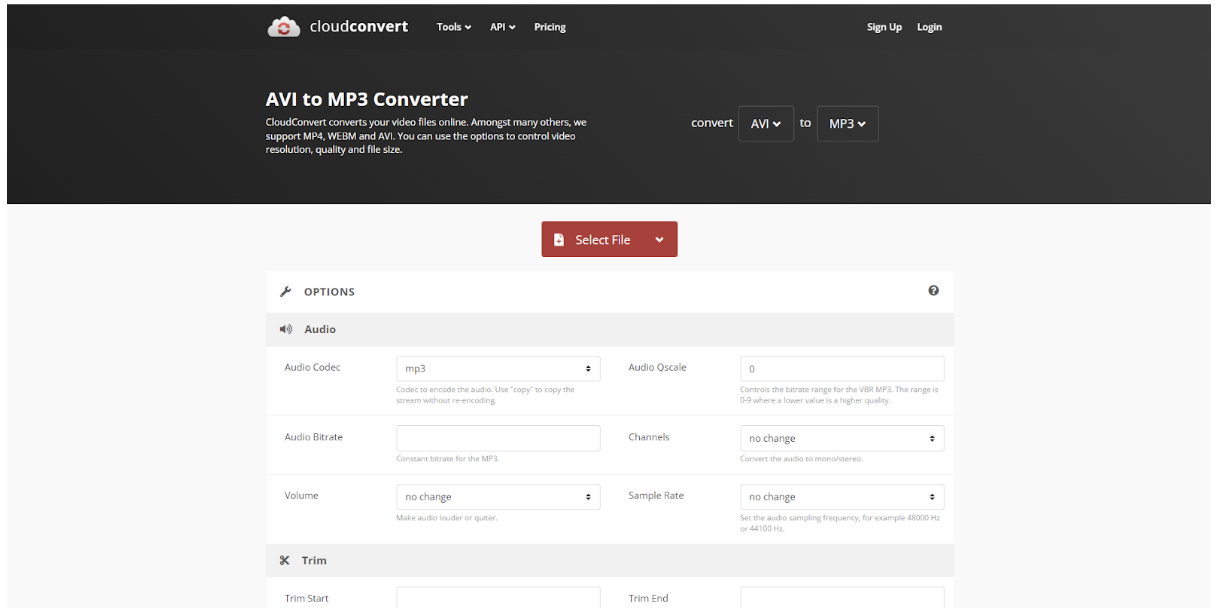This screenshot has height=608, width=1226.
Task: Open the Channels no change dropdown
Action: pyautogui.click(x=842, y=439)
